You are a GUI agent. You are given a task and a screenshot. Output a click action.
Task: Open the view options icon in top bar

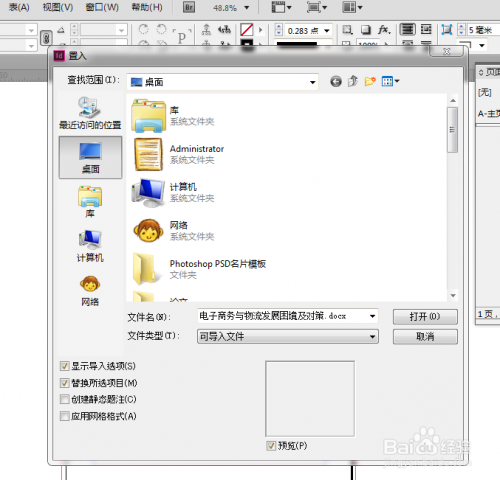281,7
